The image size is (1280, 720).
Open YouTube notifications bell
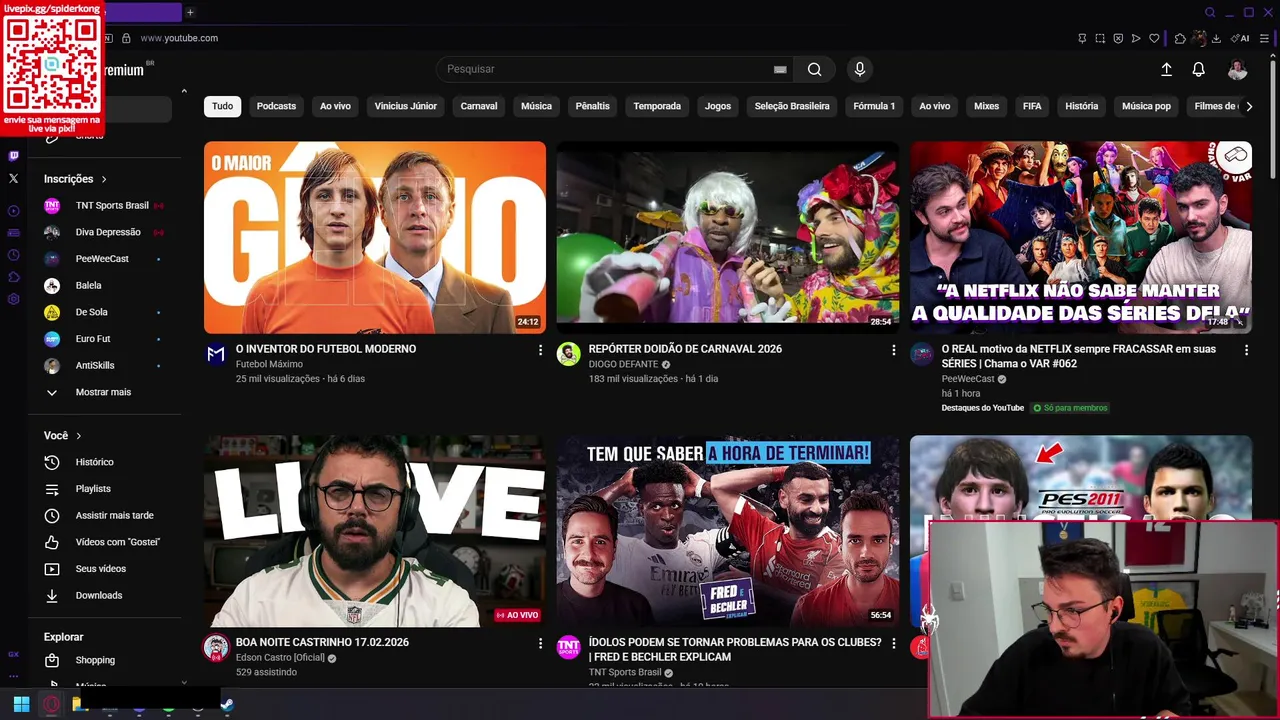[1198, 69]
